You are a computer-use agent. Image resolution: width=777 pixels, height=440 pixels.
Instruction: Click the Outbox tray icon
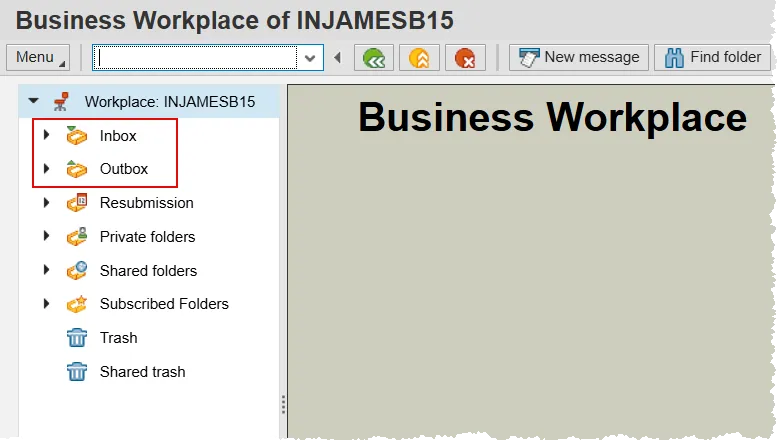[77, 169]
